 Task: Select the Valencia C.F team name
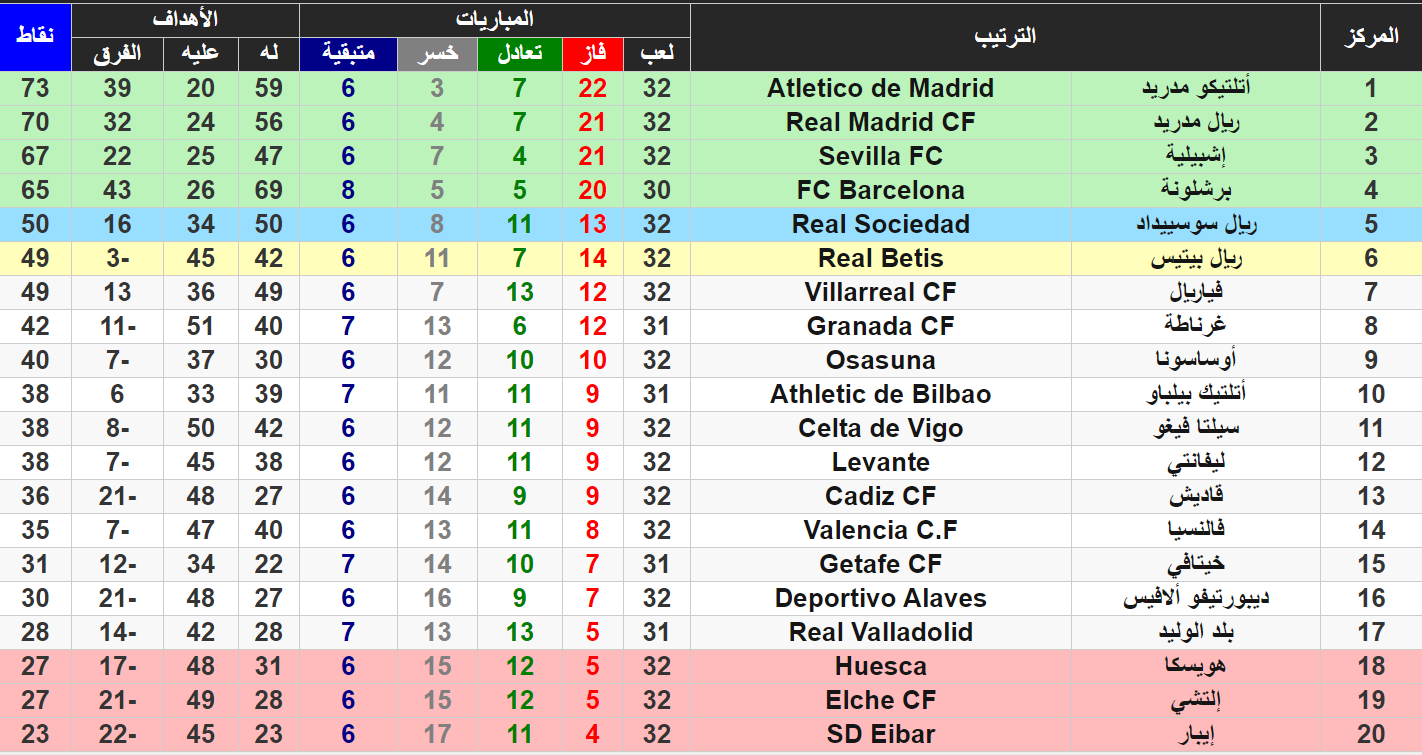coord(881,530)
